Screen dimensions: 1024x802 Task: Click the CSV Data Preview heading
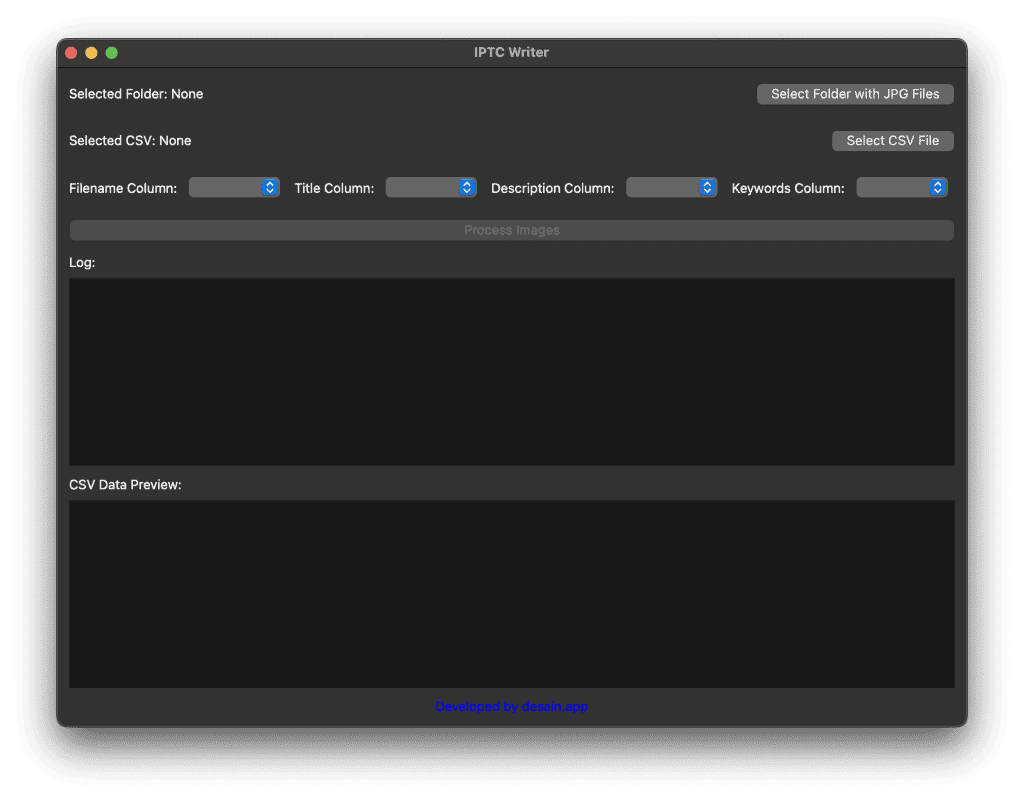[x=125, y=485]
